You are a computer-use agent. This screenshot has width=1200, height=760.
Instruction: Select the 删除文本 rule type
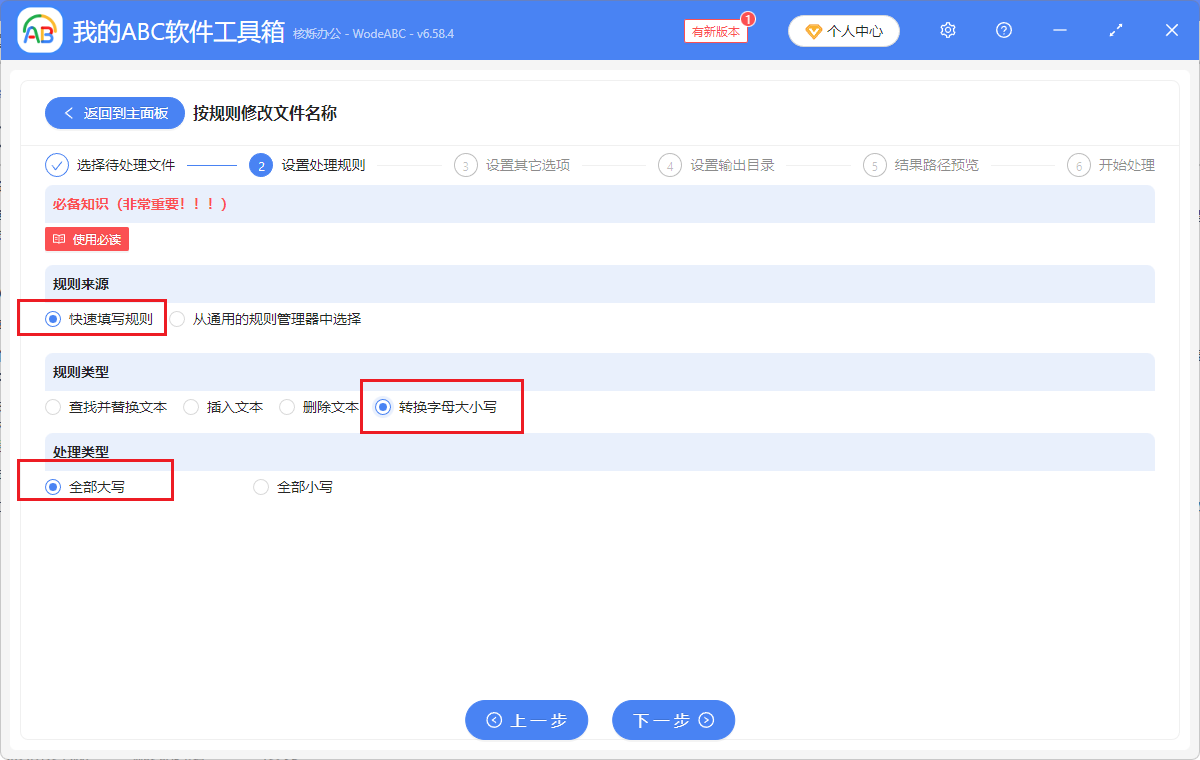tap(287, 406)
